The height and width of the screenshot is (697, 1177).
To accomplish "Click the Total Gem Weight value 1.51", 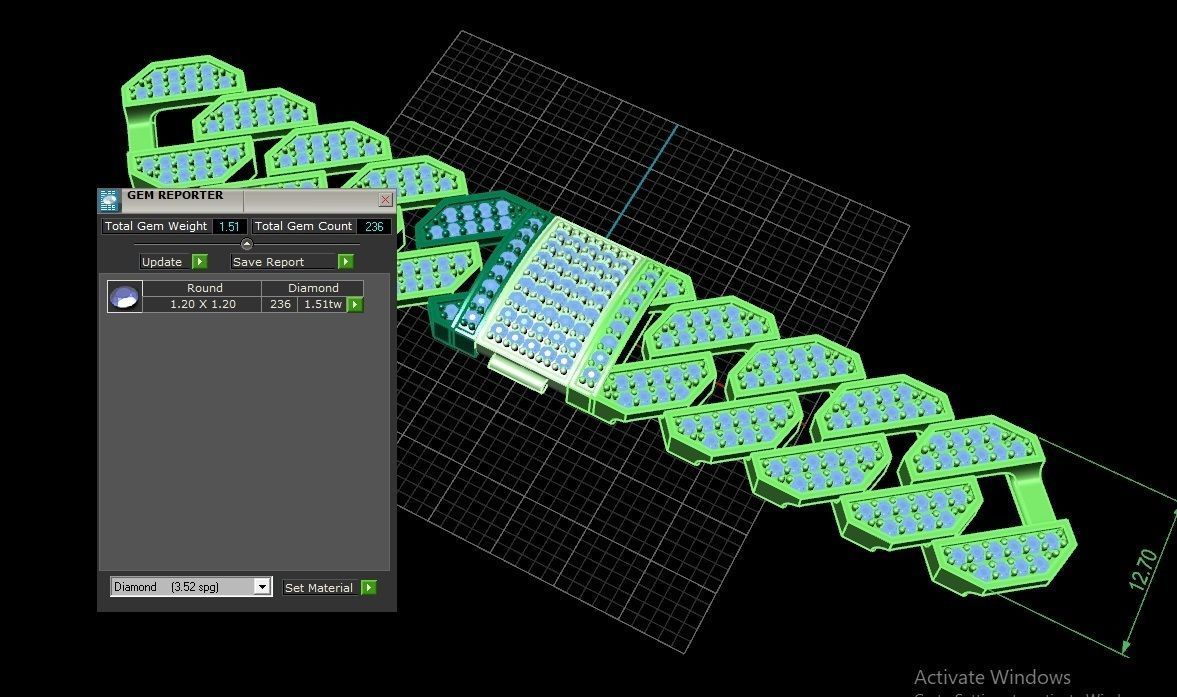I will tap(229, 227).
